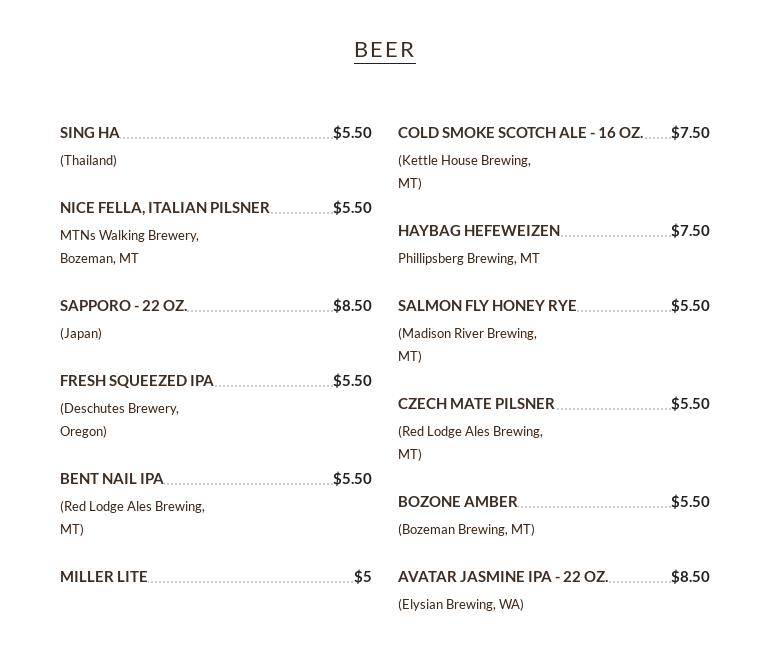
Task: Click the Deschutes Brewery description text
Action: click(119, 419)
